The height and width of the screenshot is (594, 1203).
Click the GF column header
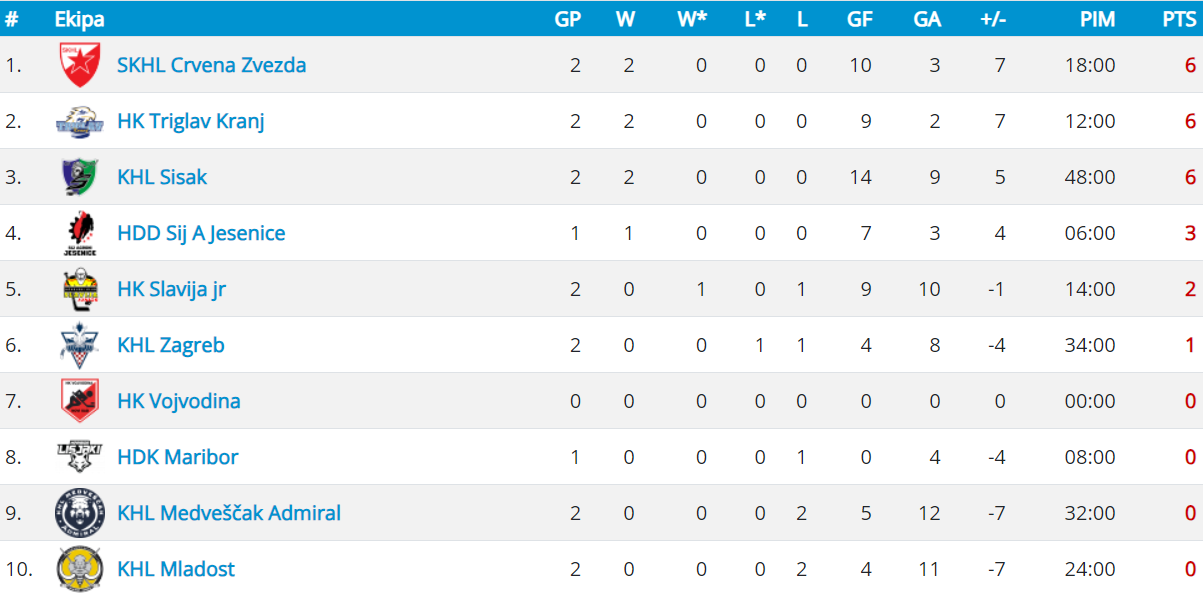859,19
